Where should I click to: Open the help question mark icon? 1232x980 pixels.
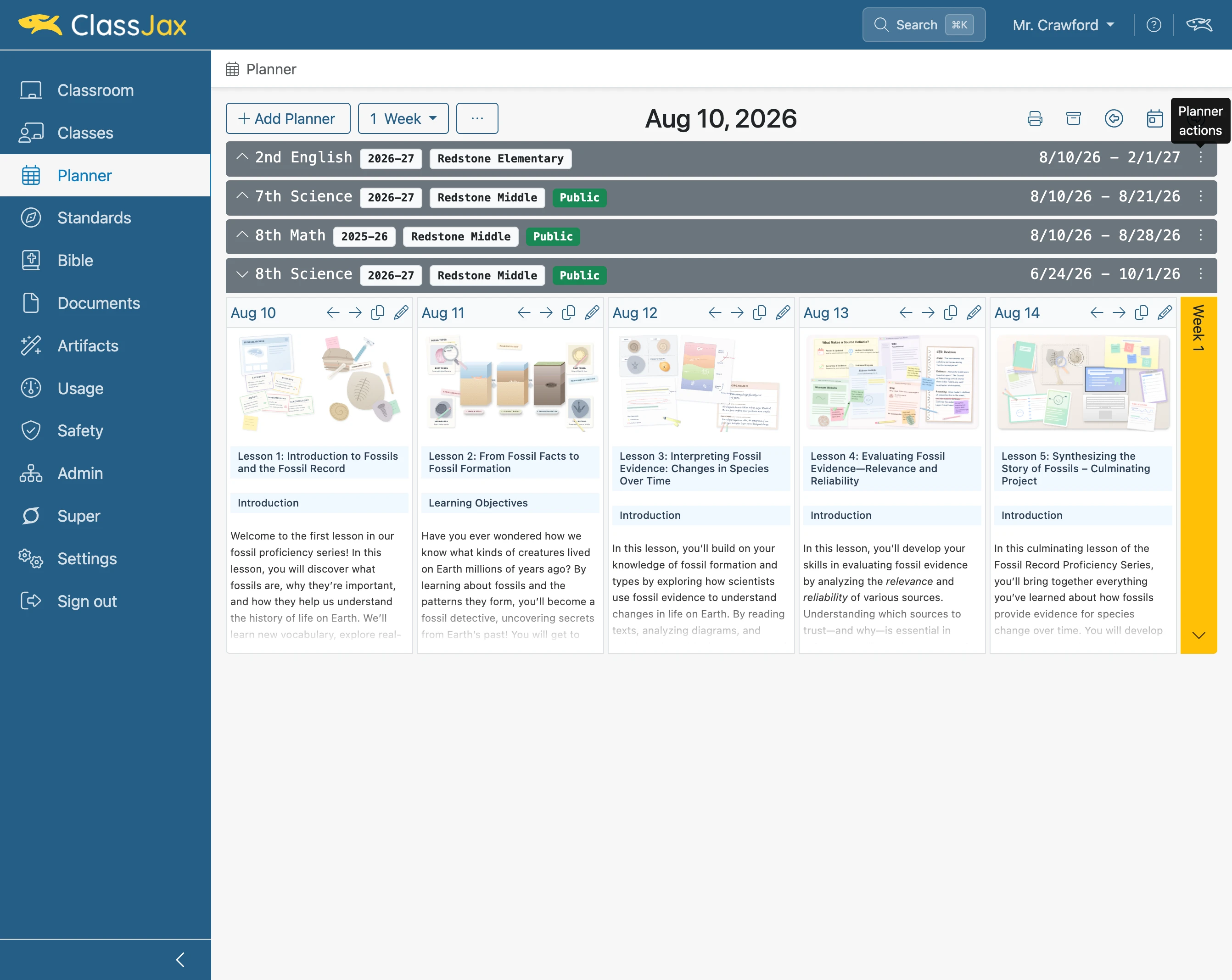[1154, 25]
